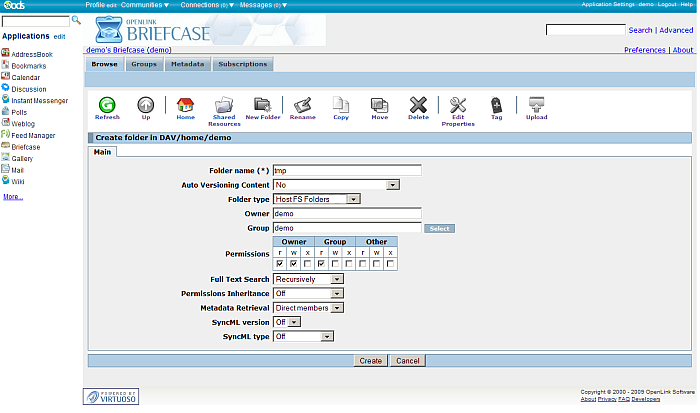
Task: Enable Other execute permission checkbox
Action: pyautogui.click(x=390, y=263)
